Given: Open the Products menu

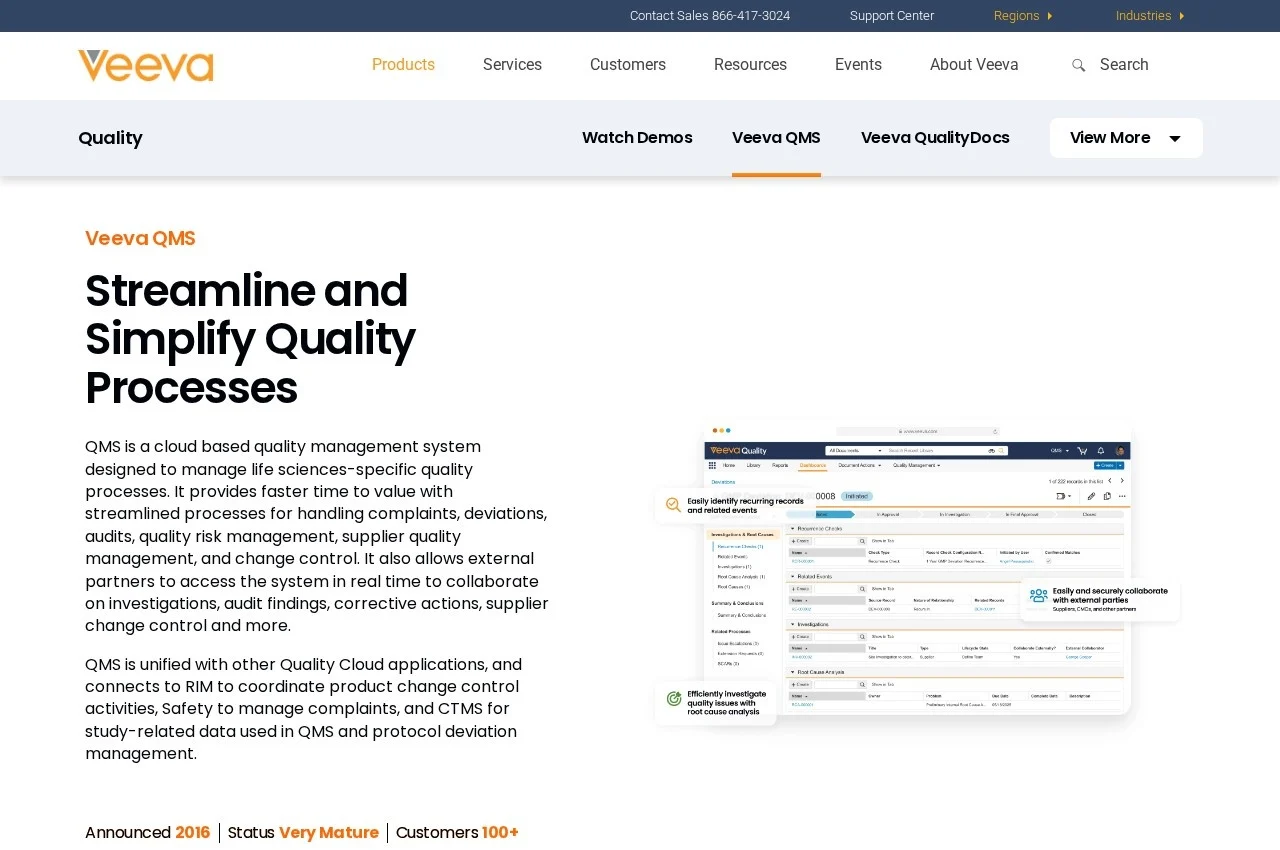Looking at the screenshot, I should coord(403,65).
